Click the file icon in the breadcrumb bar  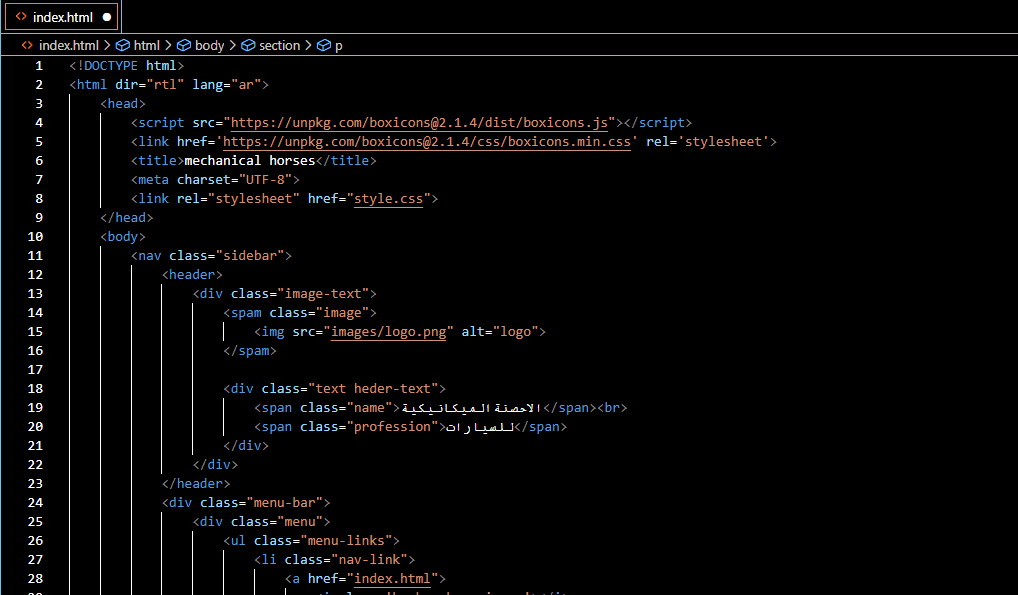coord(27,45)
